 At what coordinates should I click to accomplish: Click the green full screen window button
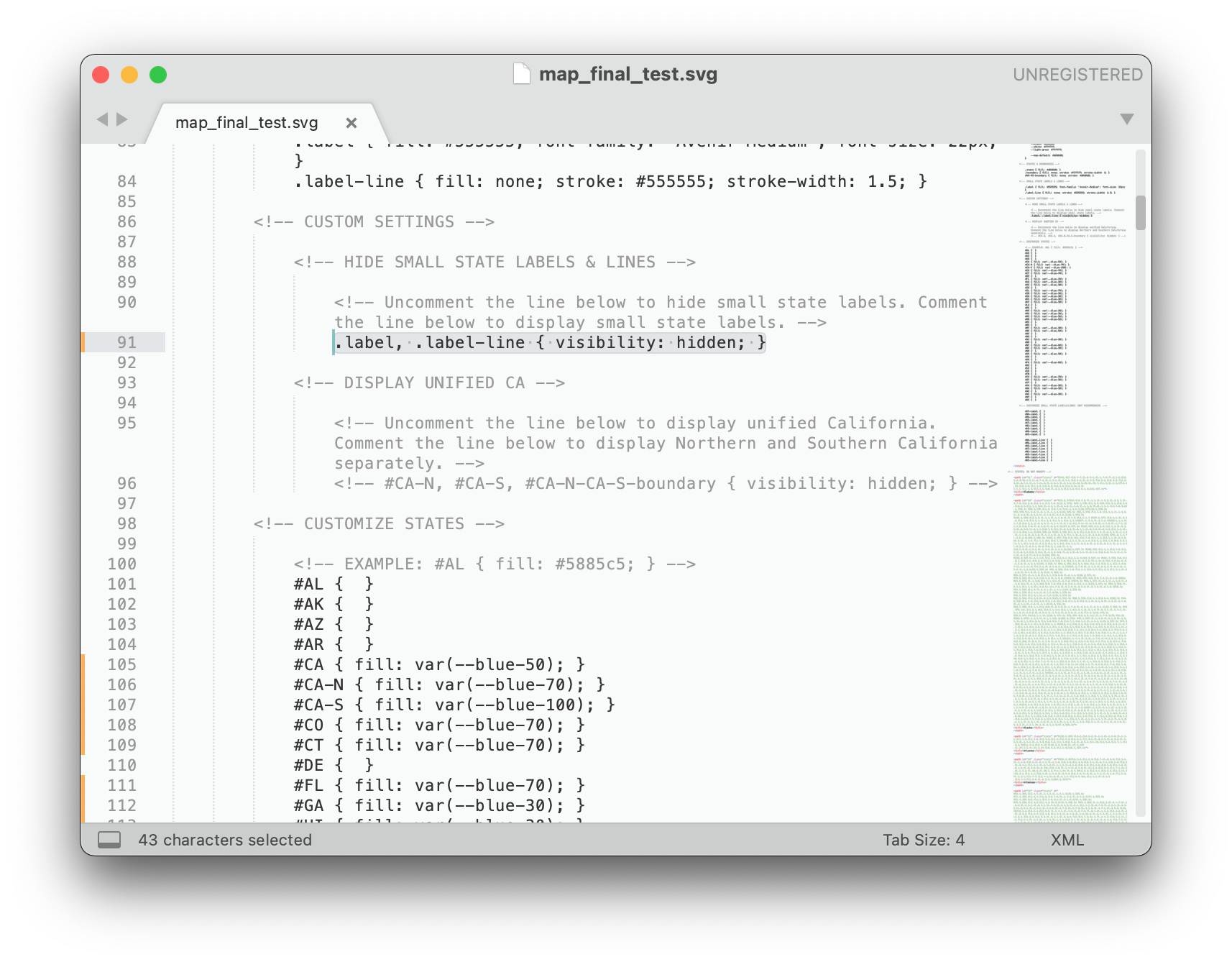(x=158, y=75)
